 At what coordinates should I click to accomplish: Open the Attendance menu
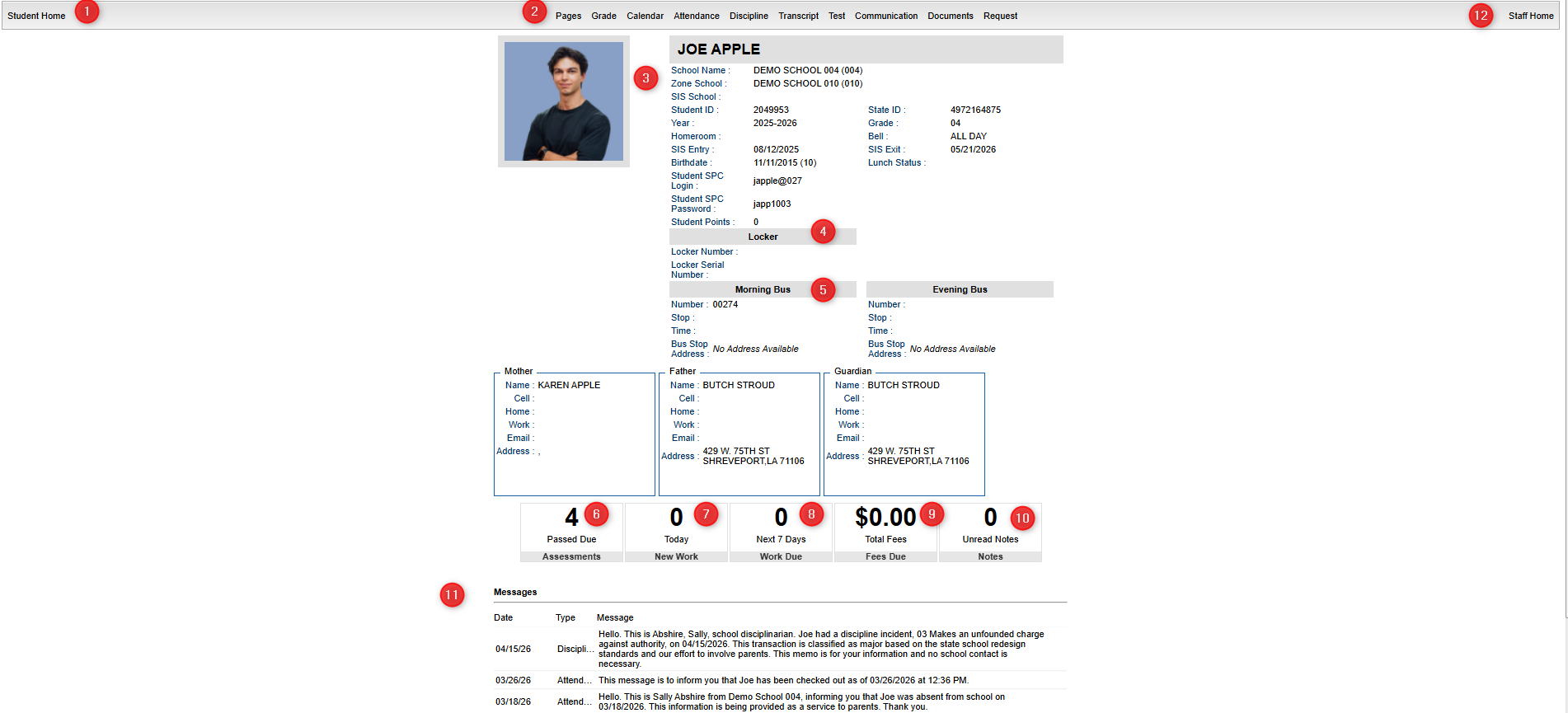point(696,16)
